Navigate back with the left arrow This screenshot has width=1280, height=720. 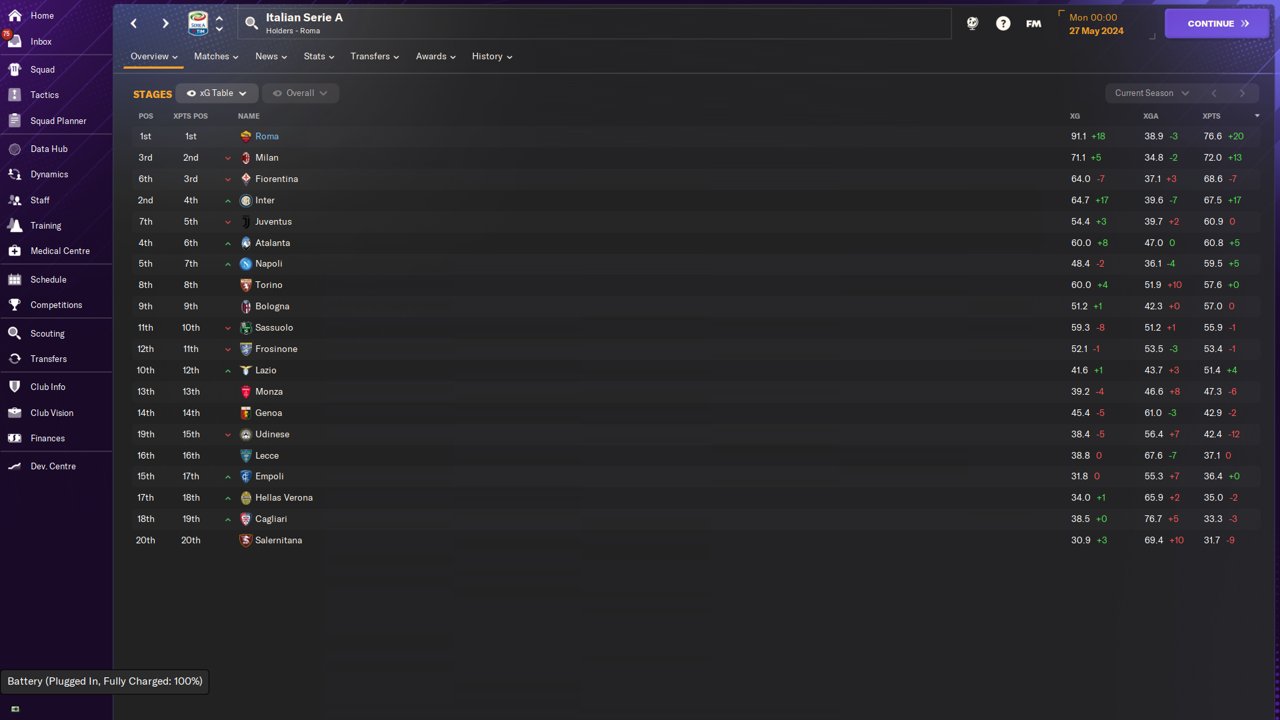pos(134,23)
